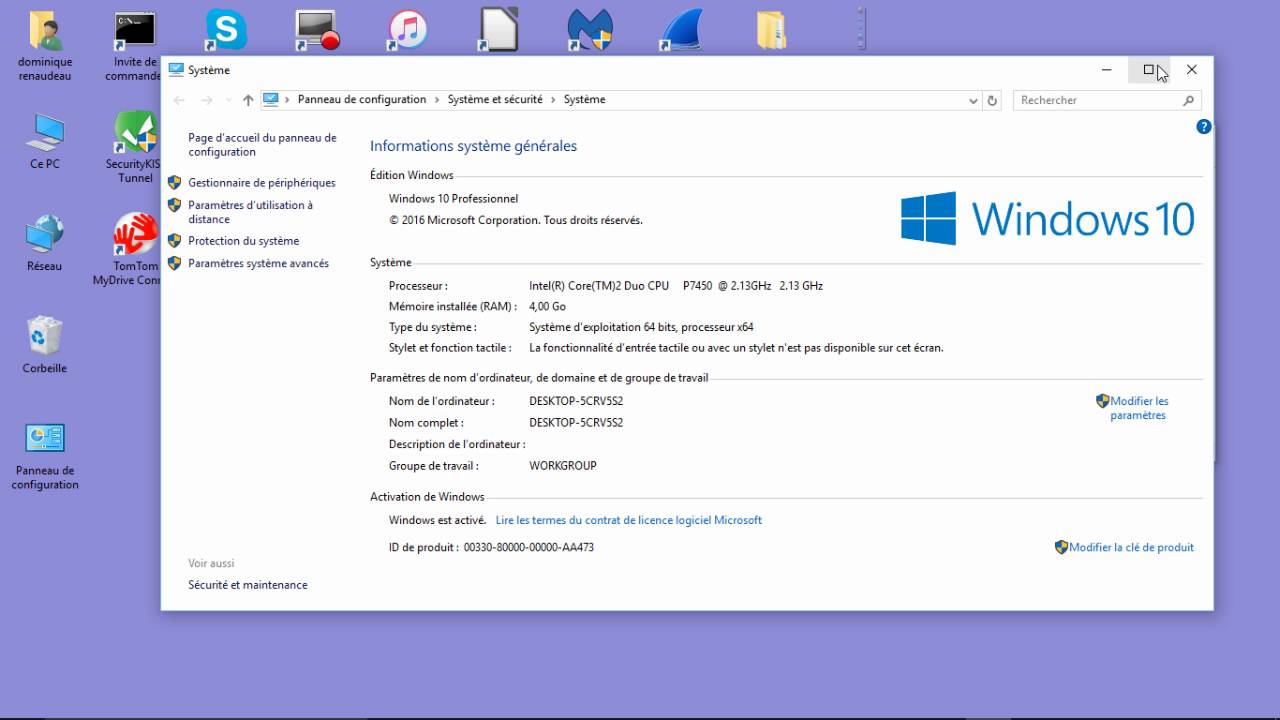Screen dimensions: 1280x720
Task: Open the screen recorder desktop shortcut
Action: [x=317, y=31]
